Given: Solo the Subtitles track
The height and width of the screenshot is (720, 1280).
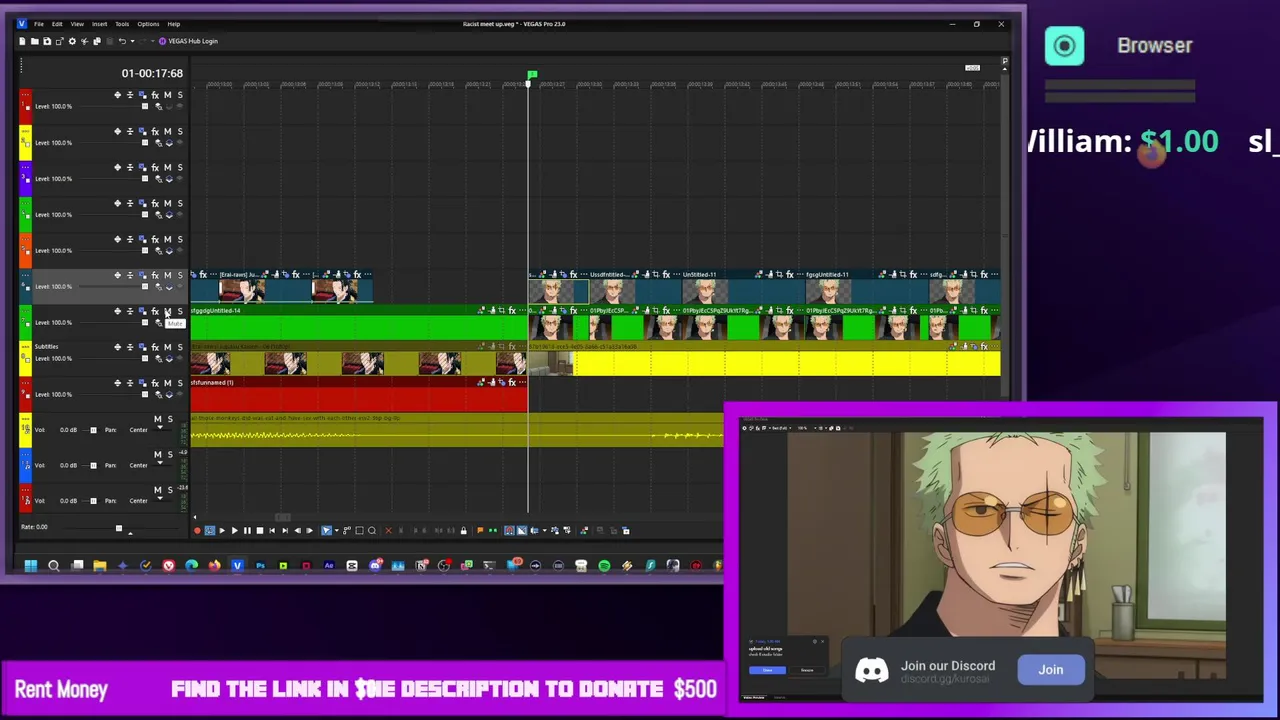Looking at the screenshot, I should (x=180, y=347).
